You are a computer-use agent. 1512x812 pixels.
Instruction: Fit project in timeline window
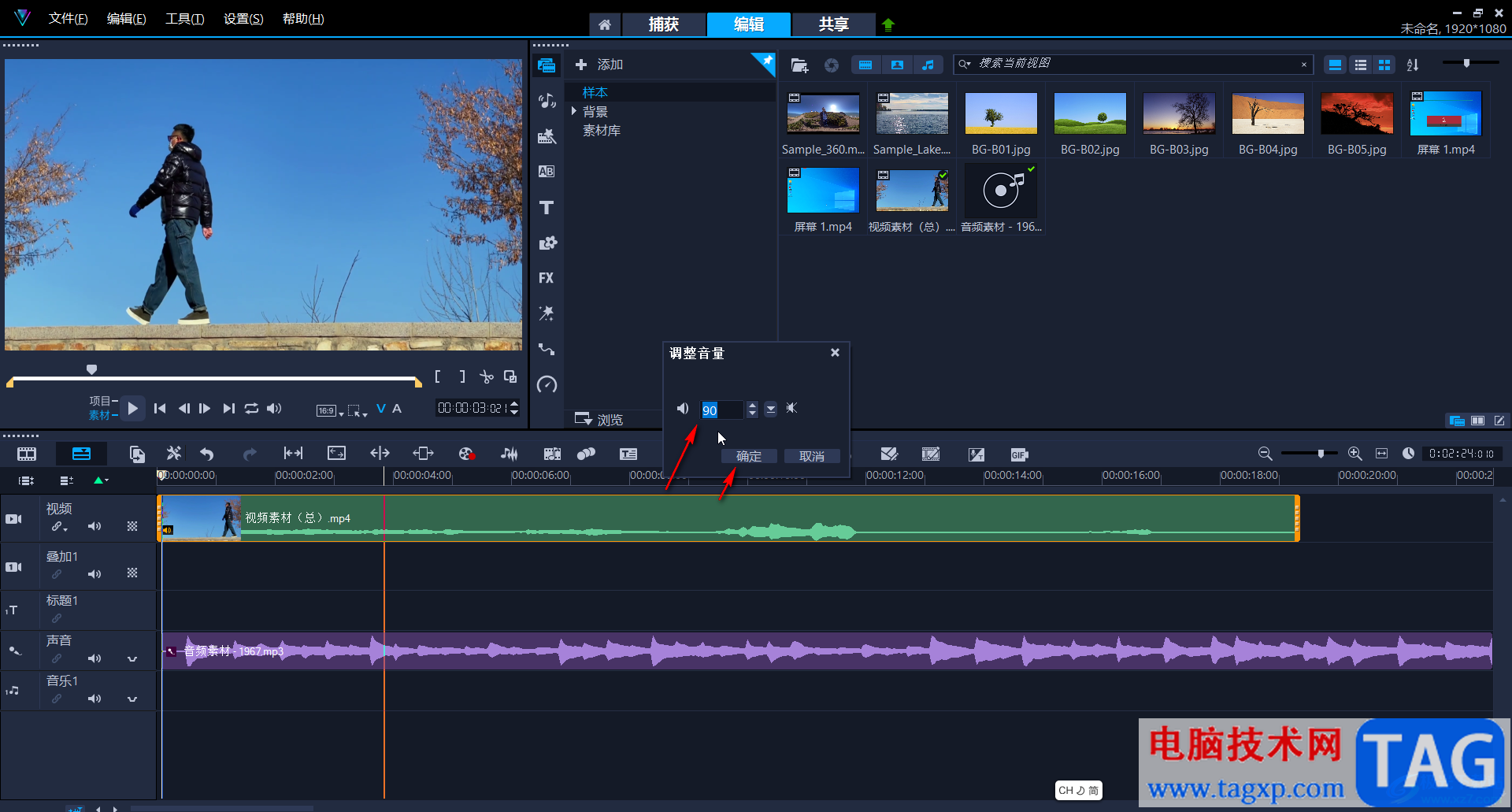pyautogui.click(x=1381, y=454)
